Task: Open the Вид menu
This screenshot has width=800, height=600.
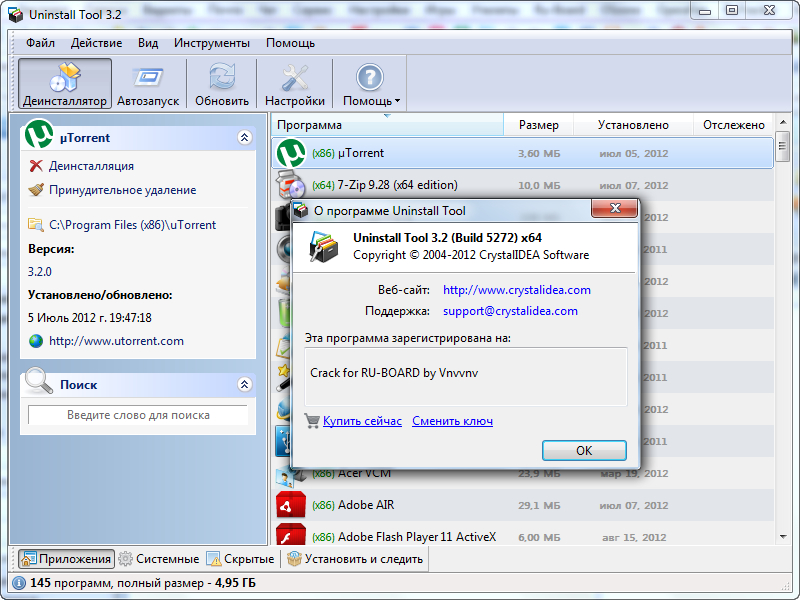Action: click(148, 43)
